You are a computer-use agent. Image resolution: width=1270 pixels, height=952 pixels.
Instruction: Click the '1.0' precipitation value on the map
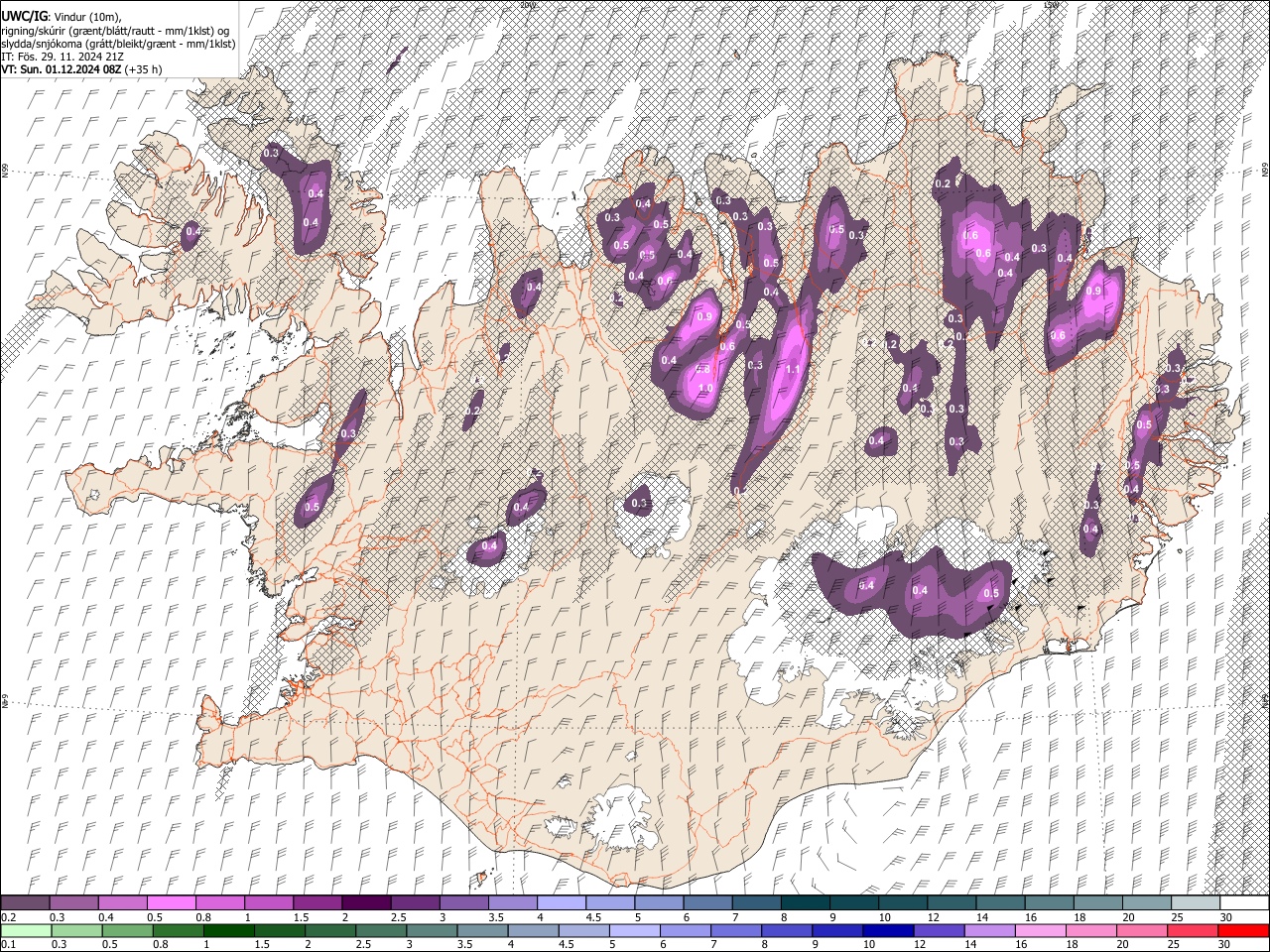point(705,389)
